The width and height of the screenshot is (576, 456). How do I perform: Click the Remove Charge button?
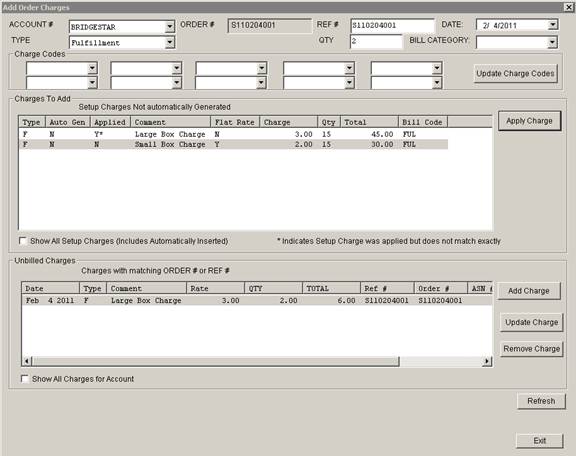point(531,349)
